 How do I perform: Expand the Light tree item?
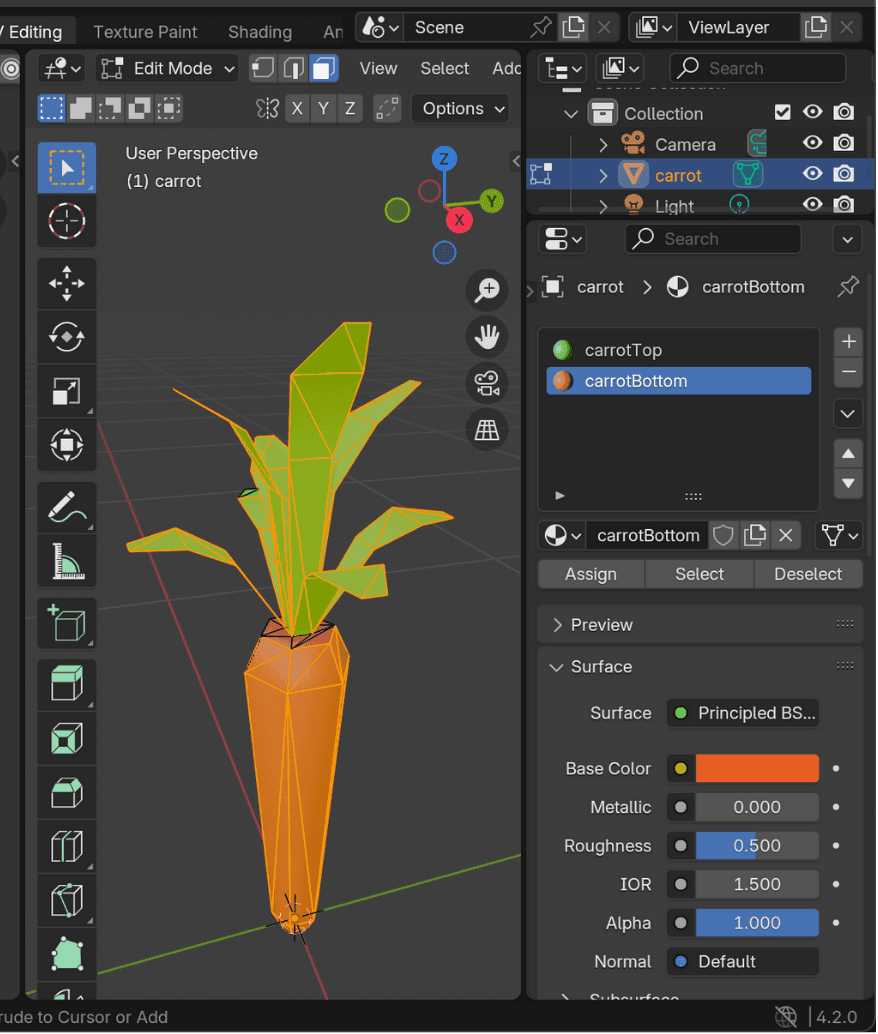(603, 206)
